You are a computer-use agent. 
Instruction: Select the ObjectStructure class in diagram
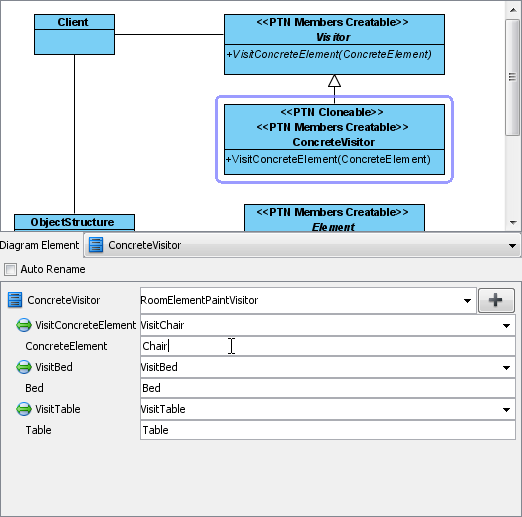click(x=74, y=222)
